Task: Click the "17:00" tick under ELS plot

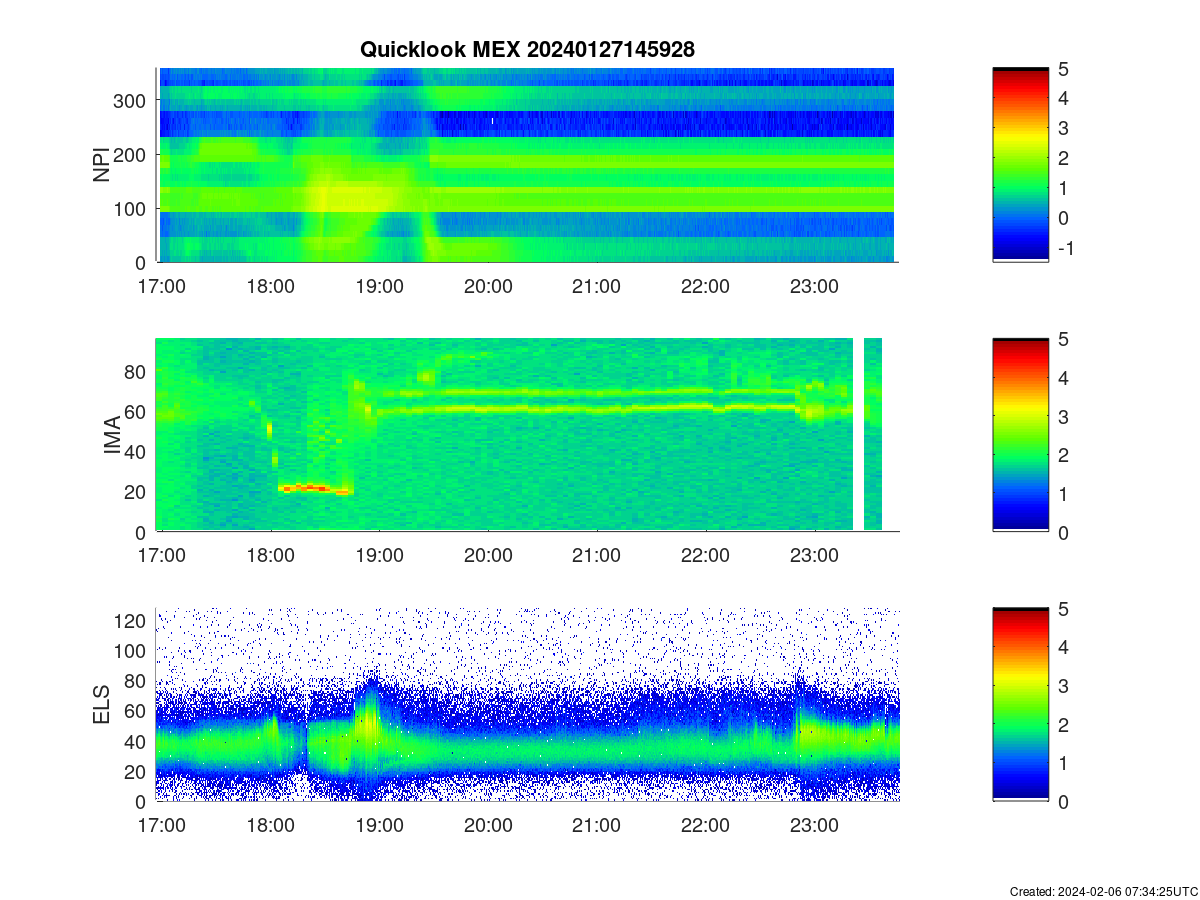Action: [x=162, y=826]
